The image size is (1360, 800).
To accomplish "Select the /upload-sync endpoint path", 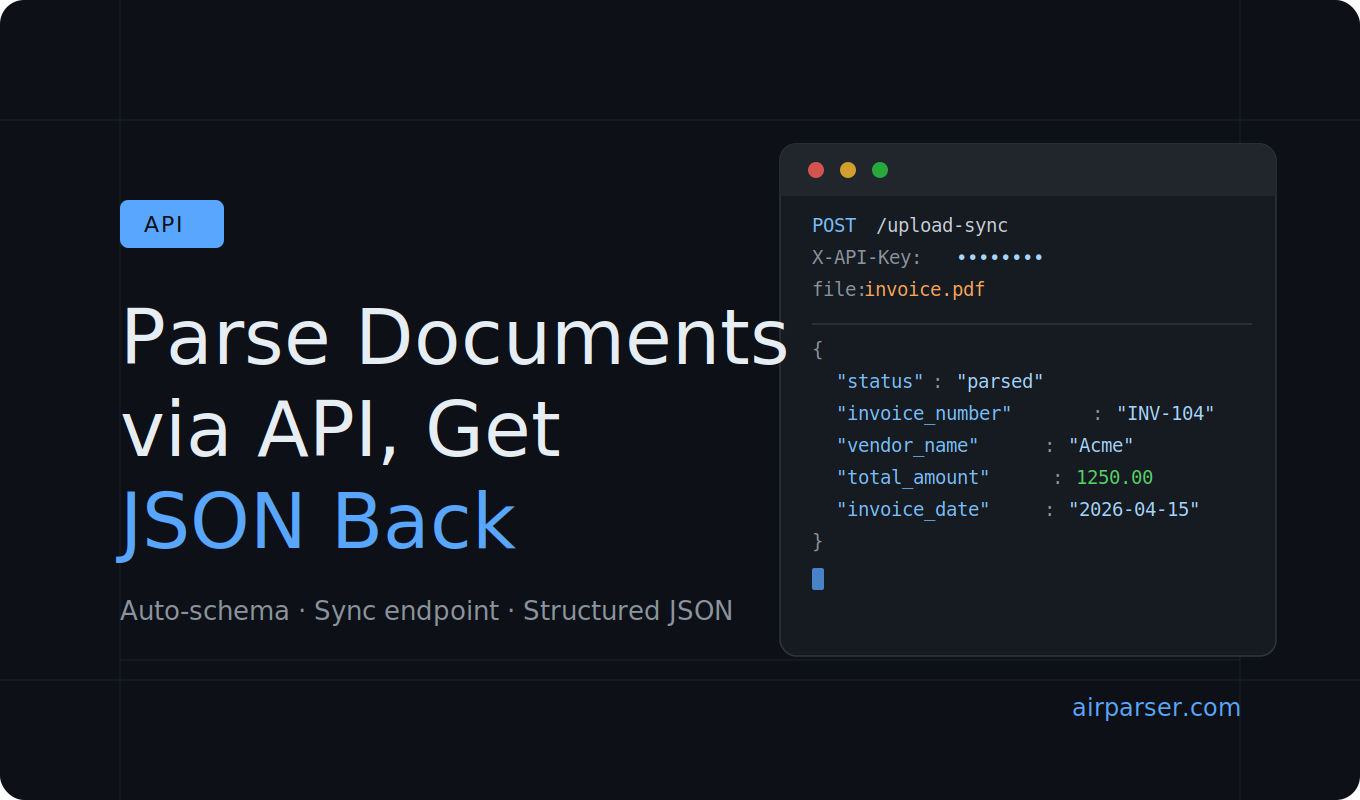I will pyautogui.click(x=941, y=225).
